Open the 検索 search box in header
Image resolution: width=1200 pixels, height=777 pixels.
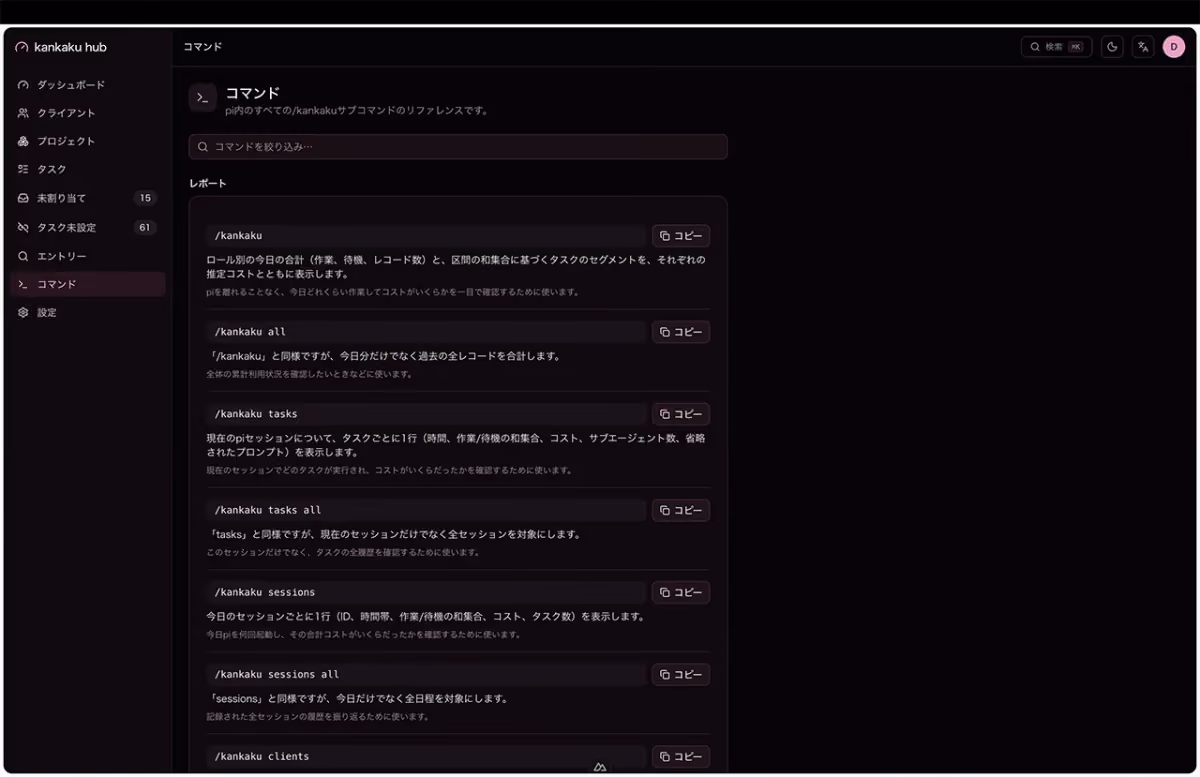(1056, 47)
